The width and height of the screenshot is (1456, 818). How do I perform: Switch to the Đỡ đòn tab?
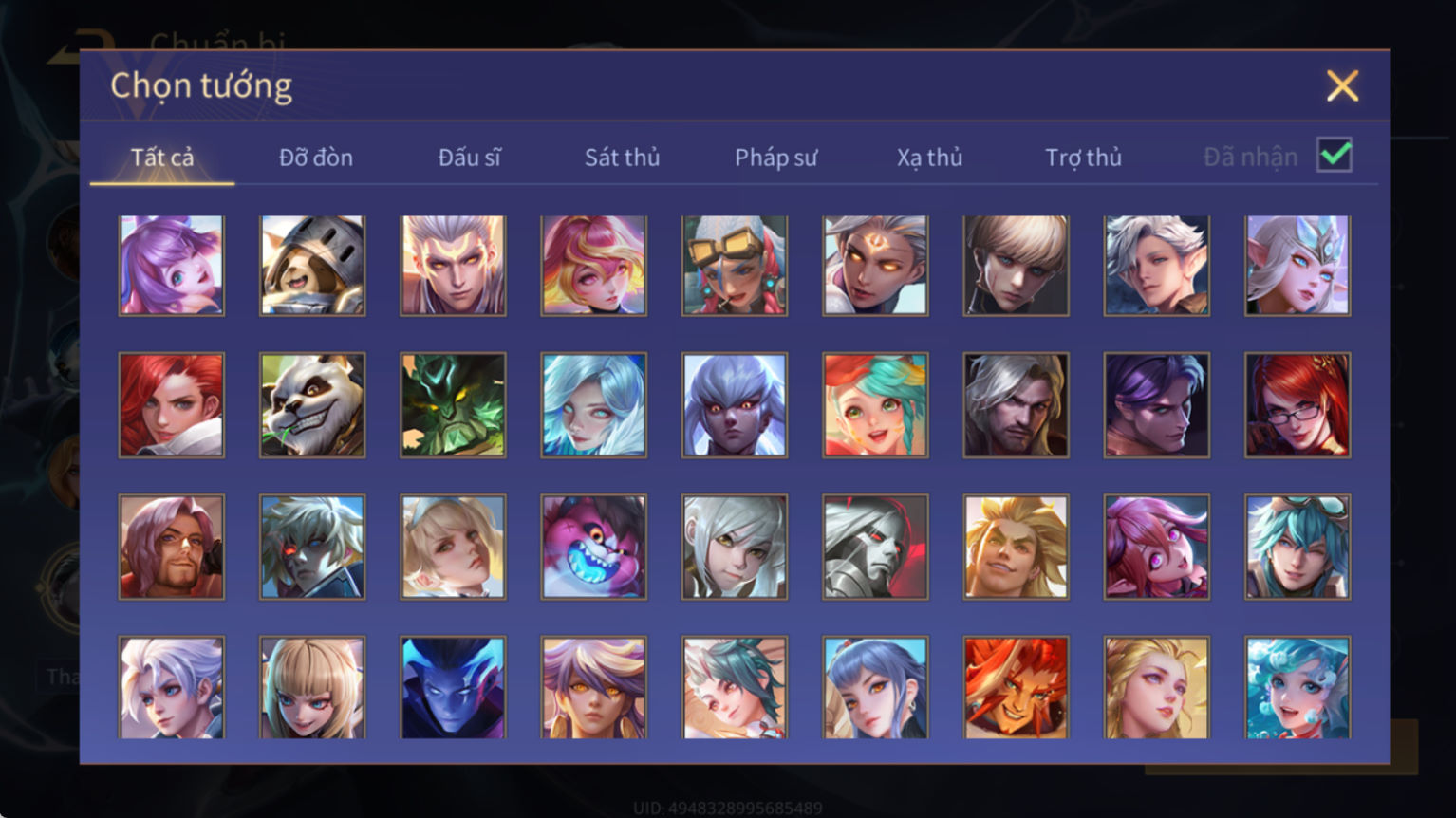316,158
